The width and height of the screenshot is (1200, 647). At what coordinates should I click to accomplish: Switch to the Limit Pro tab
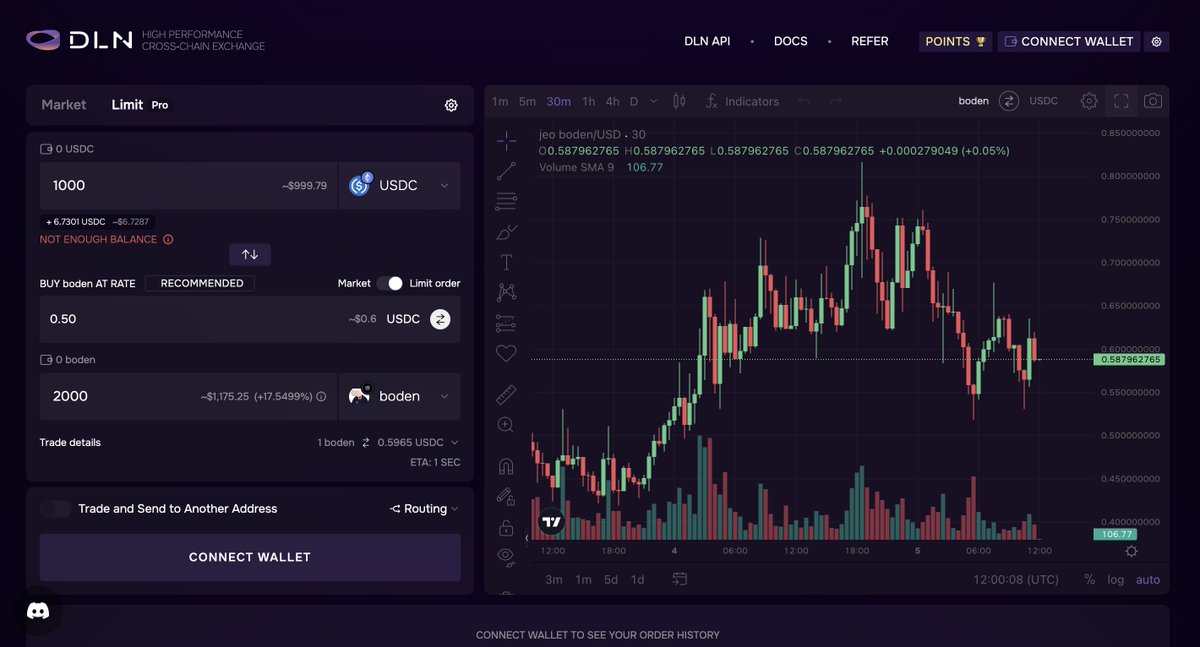[140, 105]
